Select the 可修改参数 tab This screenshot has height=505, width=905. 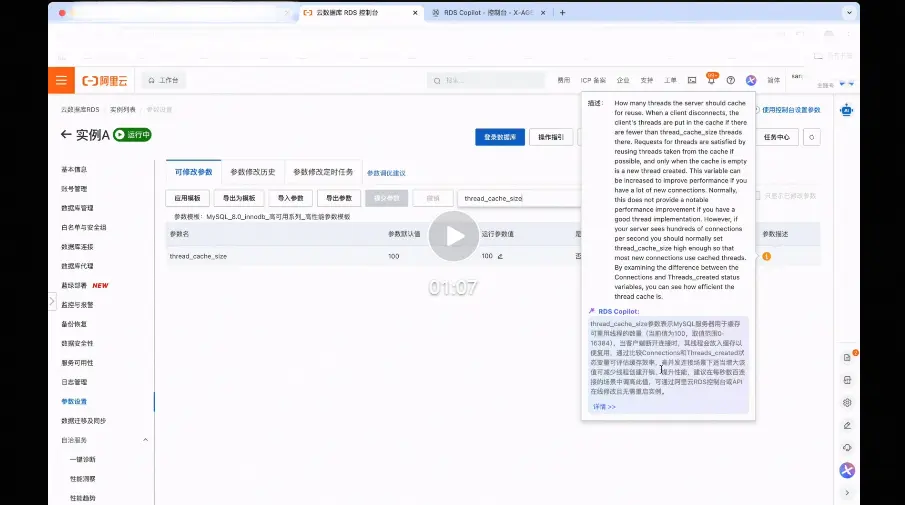193,172
